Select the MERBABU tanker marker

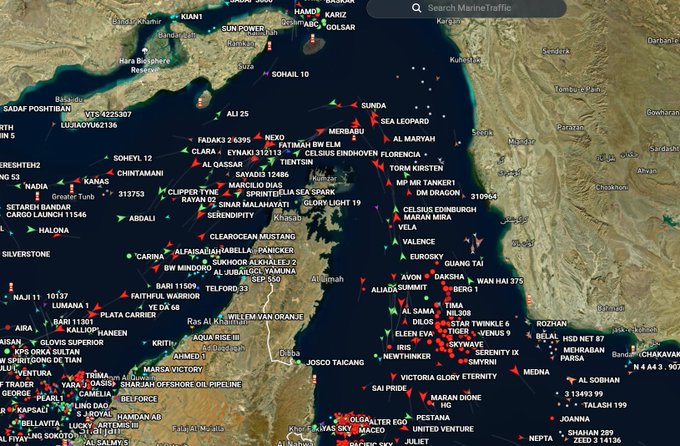point(318,131)
